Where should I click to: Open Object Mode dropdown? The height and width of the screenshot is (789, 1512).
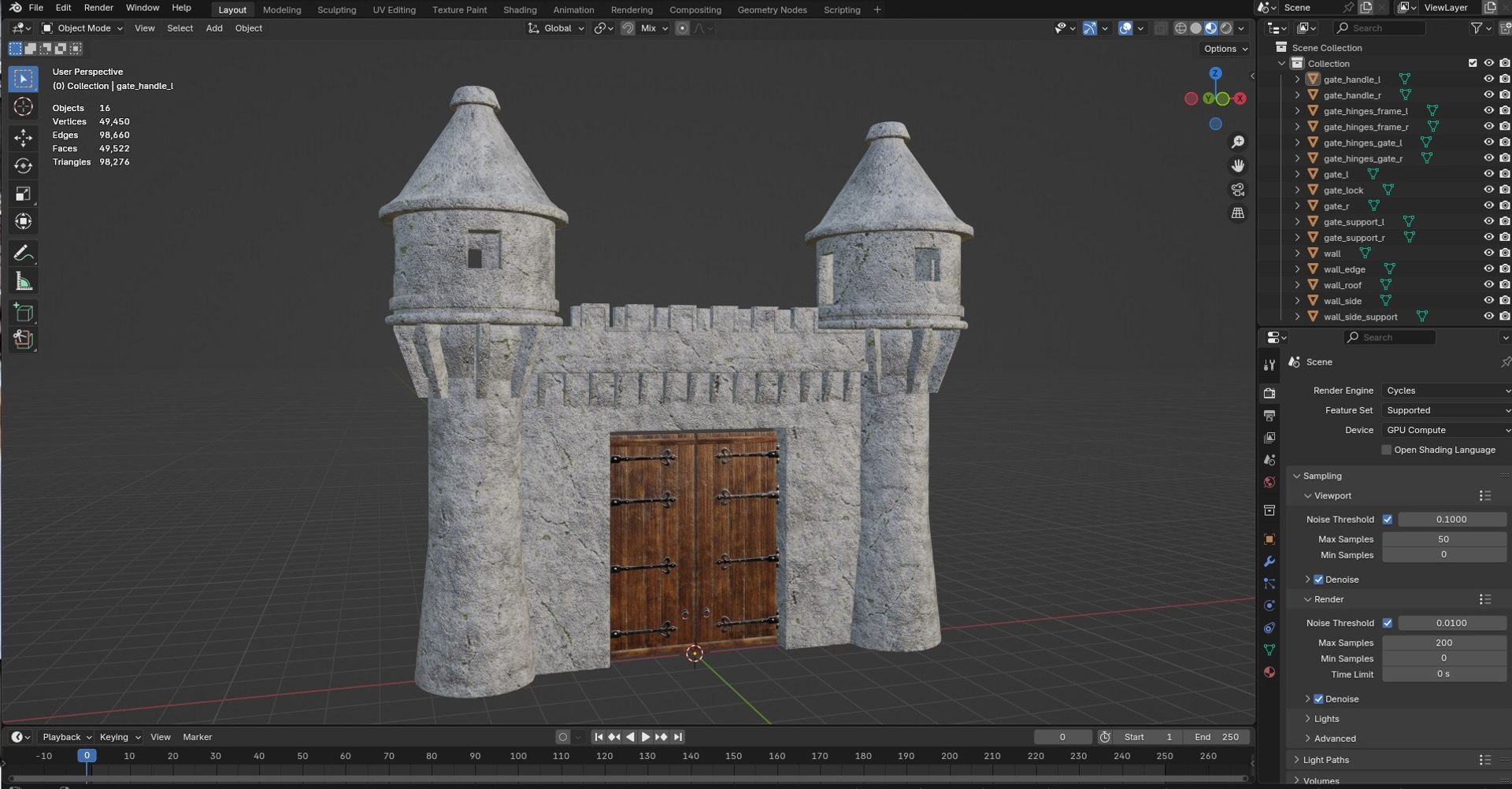(x=83, y=28)
